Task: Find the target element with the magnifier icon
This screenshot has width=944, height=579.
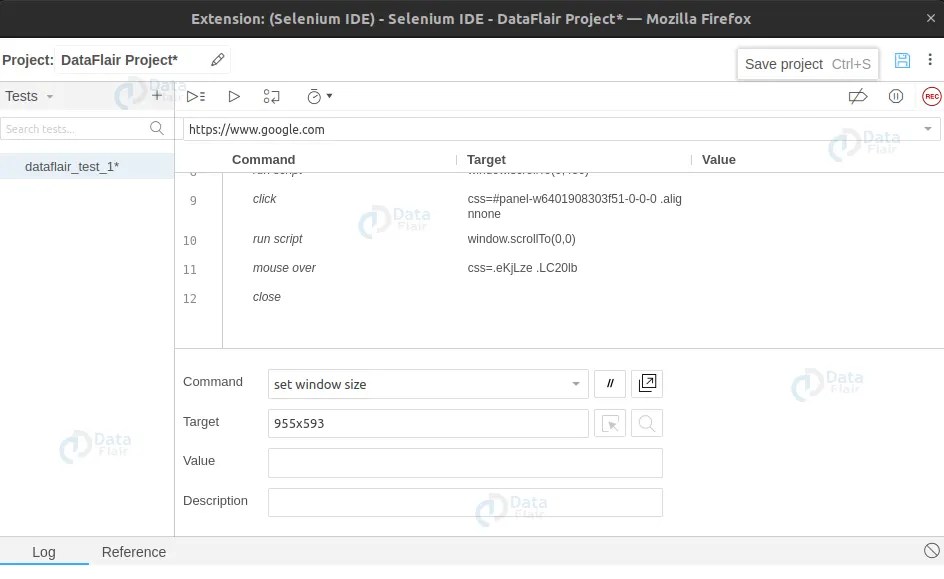Action: (646, 423)
